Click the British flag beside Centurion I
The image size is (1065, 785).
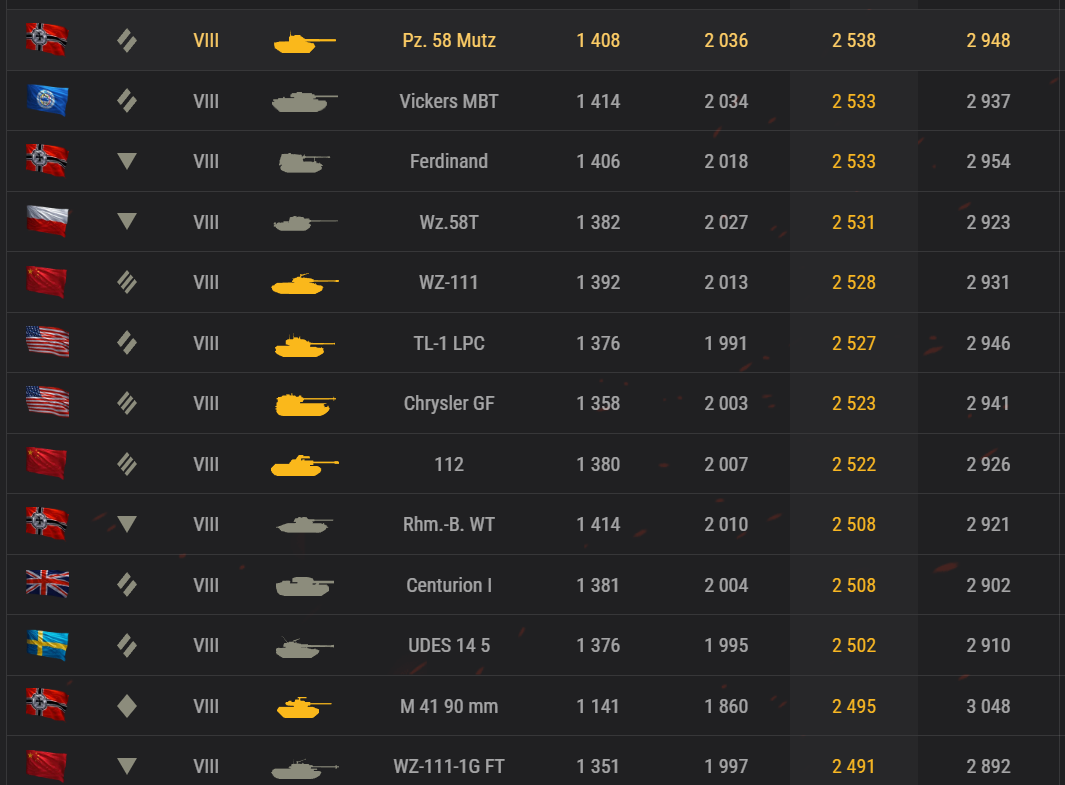[x=47, y=585]
